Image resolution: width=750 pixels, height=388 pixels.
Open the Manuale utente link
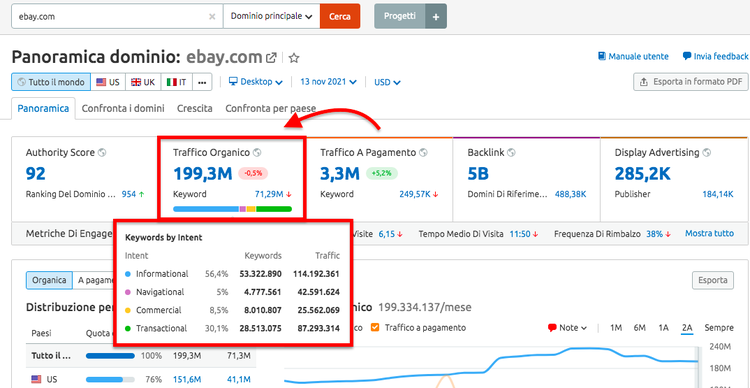(x=633, y=56)
